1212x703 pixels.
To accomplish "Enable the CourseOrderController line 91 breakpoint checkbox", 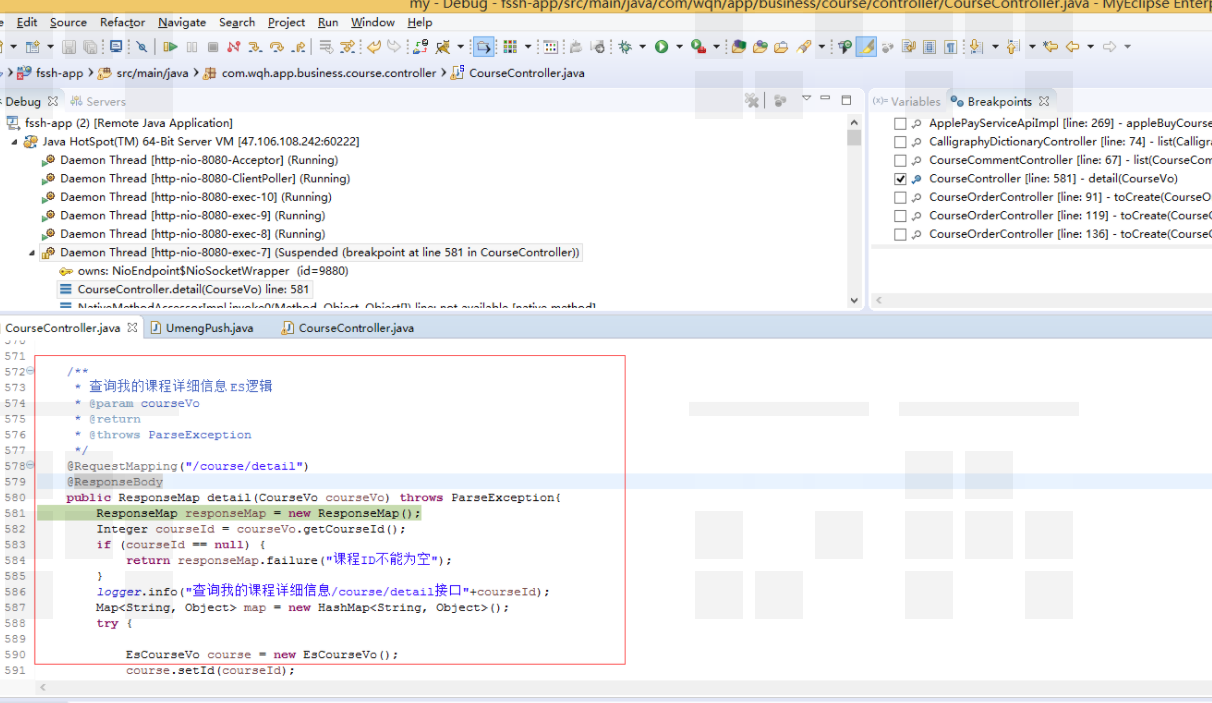I will (900, 197).
